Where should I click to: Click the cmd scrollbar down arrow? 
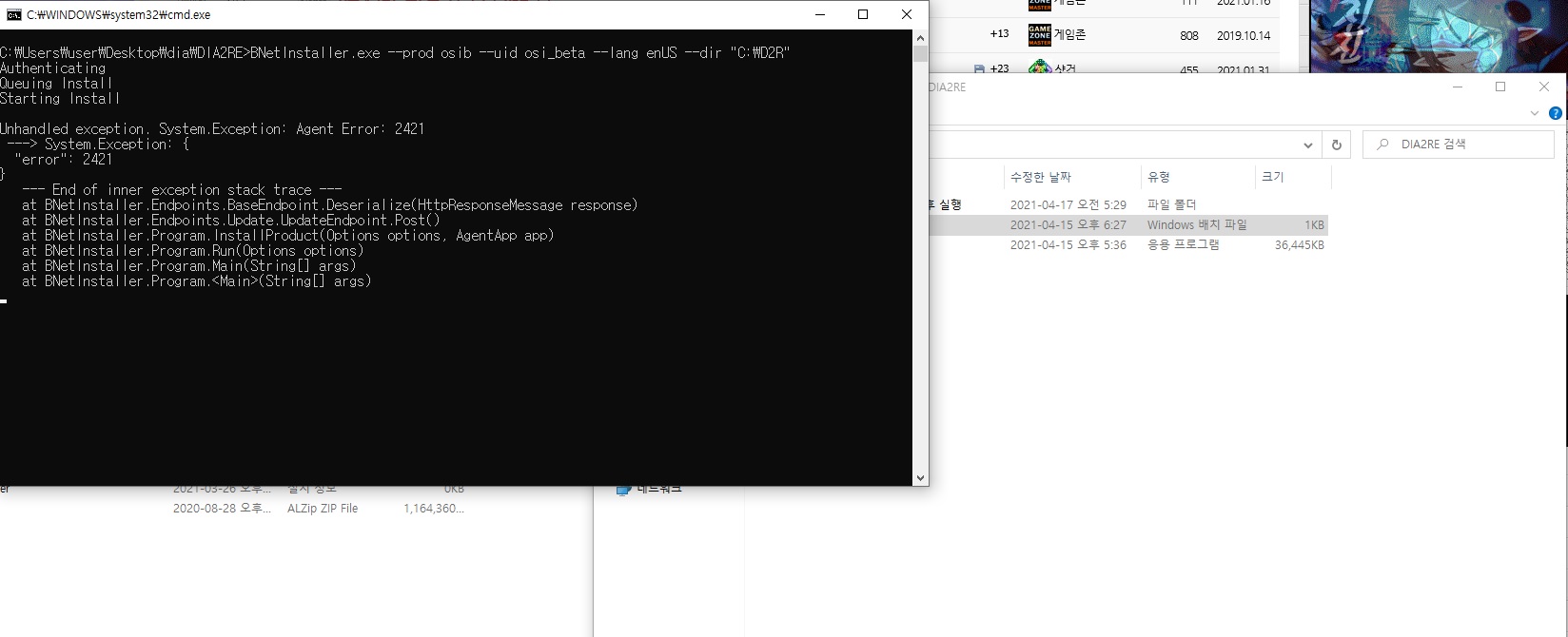coord(920,478)
